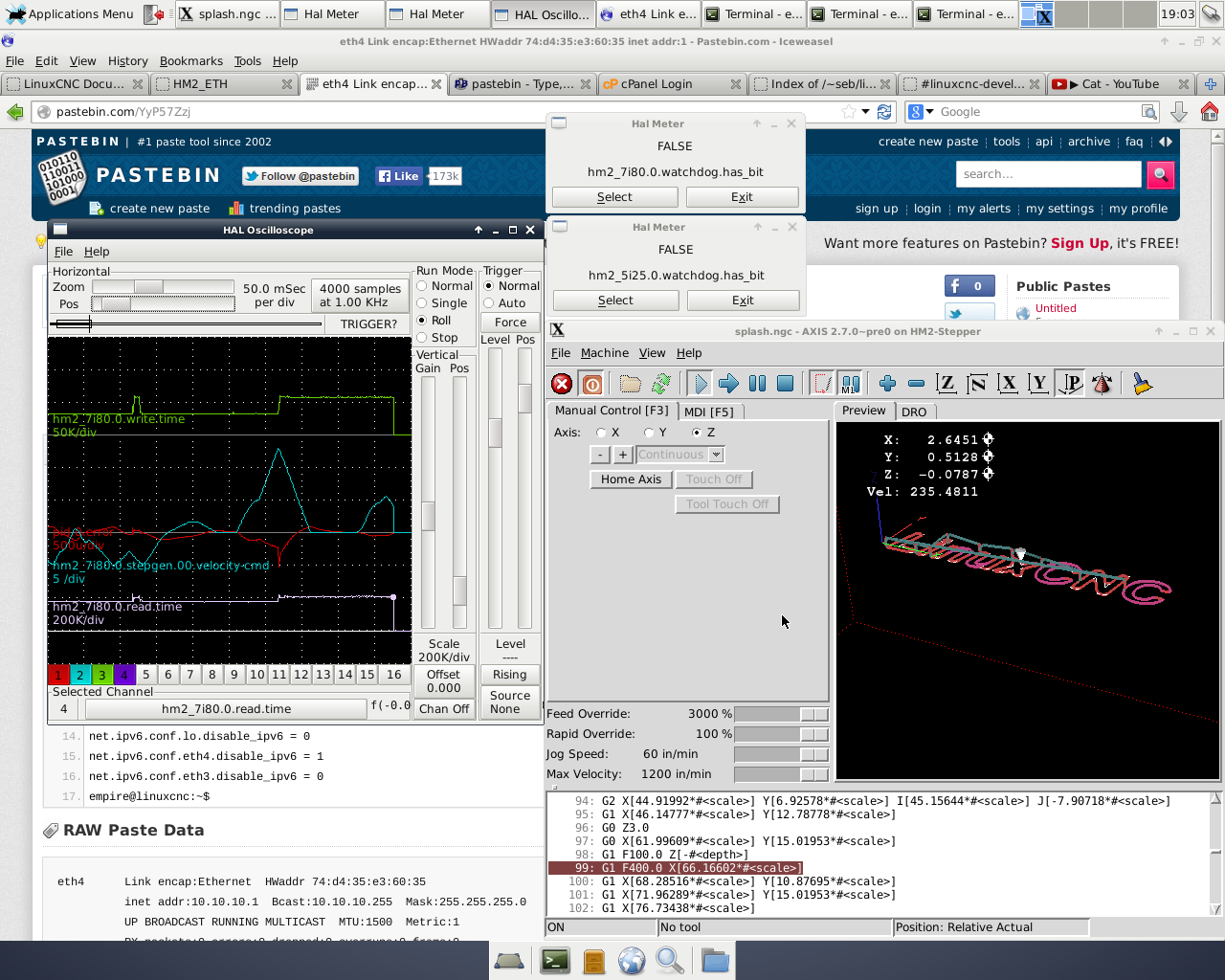Toggle emergency stop in AXIS toolbar

[x=562, y=384]
